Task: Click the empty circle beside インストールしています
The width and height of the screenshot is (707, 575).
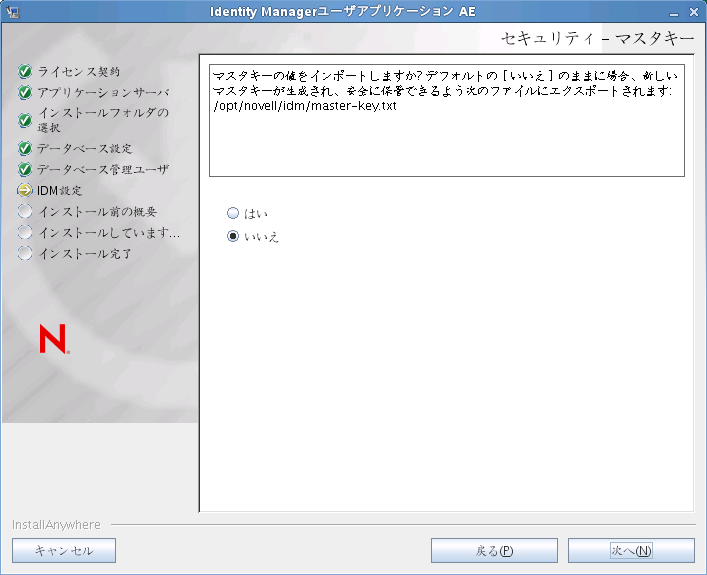Action: pos(25,232)
